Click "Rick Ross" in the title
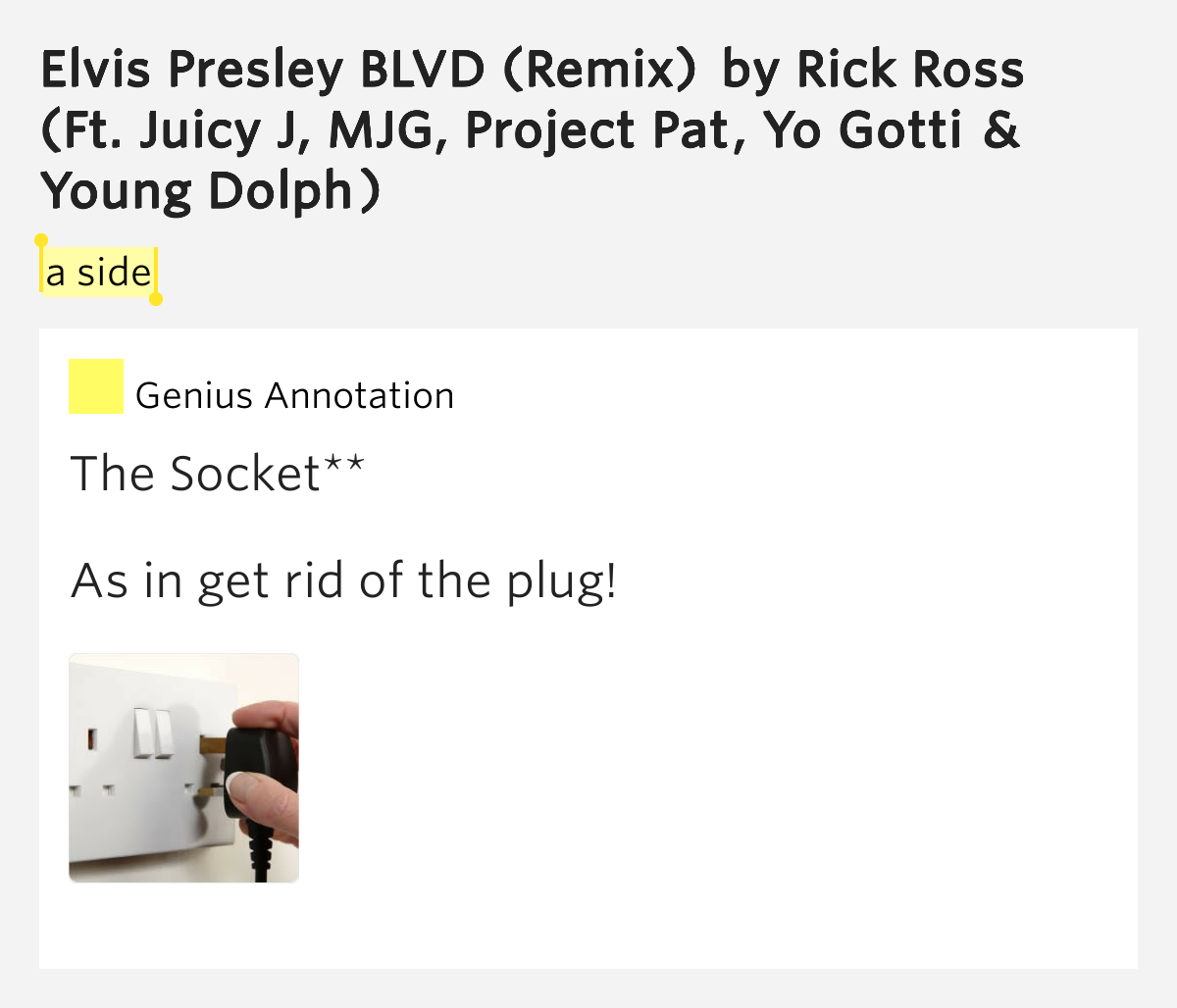1177x1008 pixels. tap(909, 70)
